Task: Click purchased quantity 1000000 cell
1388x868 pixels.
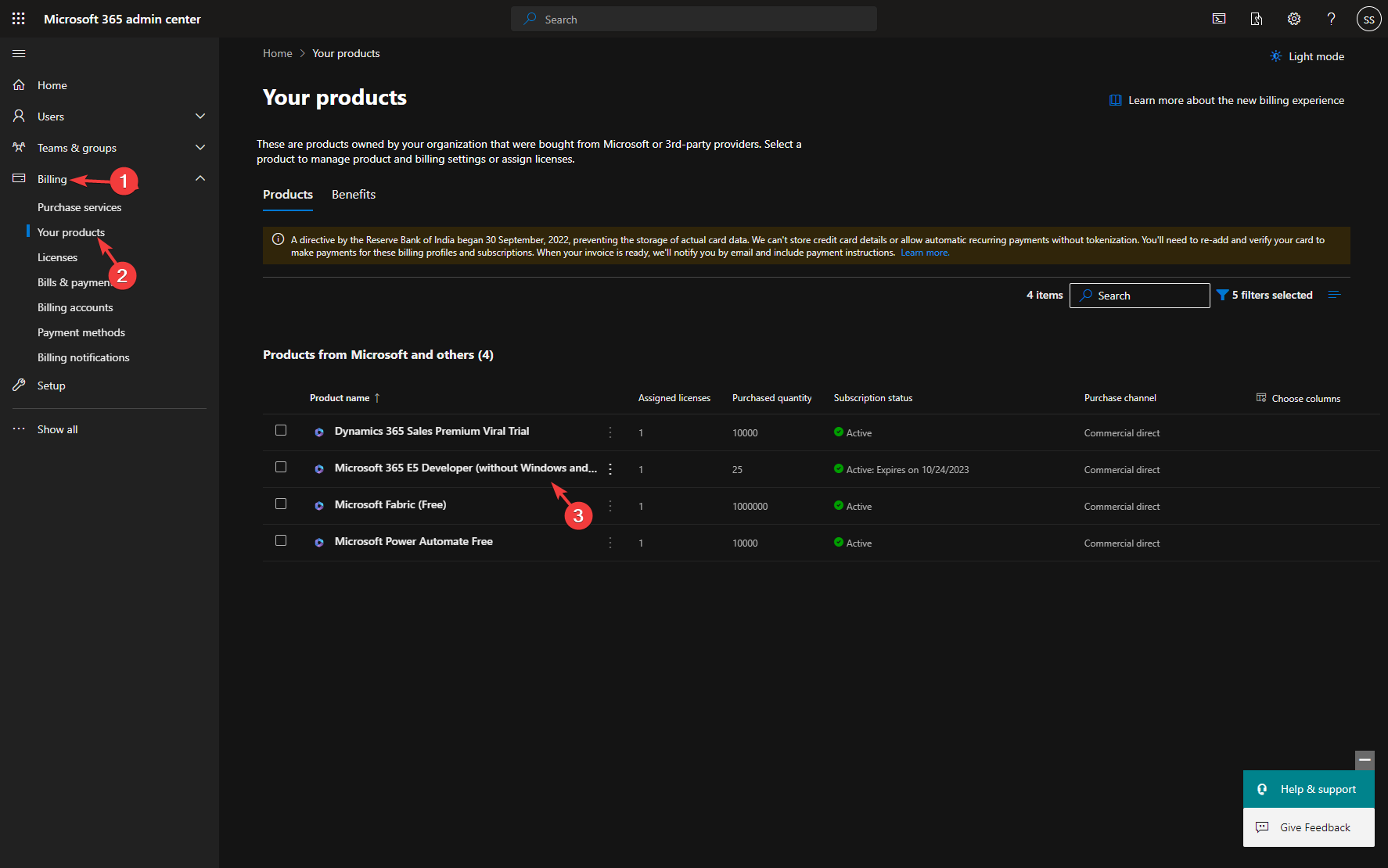Action: pos(750,507)
